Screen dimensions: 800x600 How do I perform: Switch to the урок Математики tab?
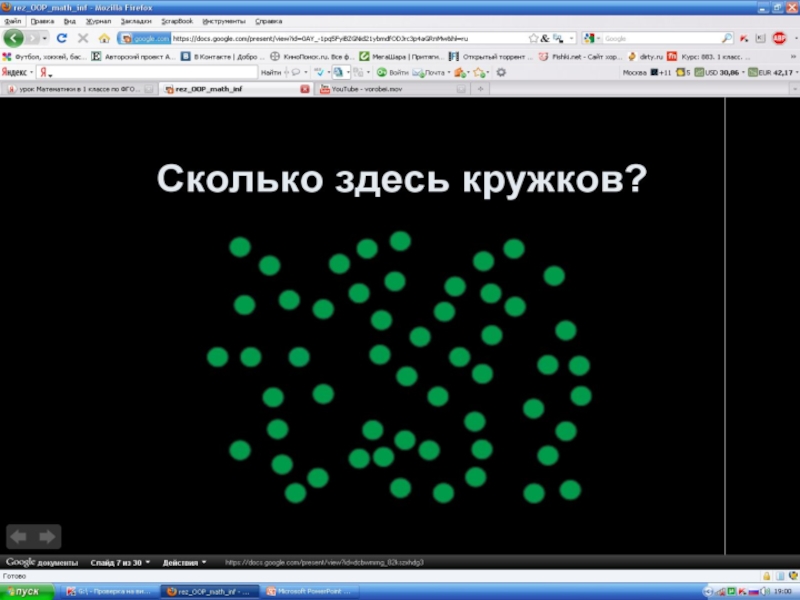[x=79, y=89]
